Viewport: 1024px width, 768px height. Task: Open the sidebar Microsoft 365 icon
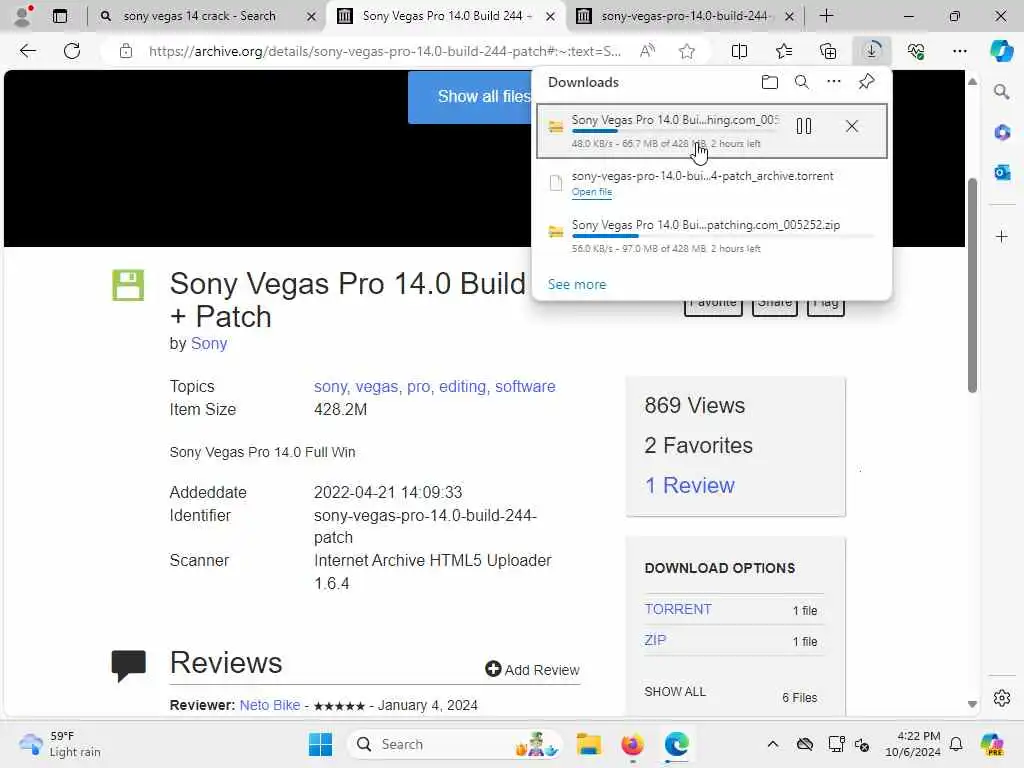pyautogui.click(x=1002, y=133)
